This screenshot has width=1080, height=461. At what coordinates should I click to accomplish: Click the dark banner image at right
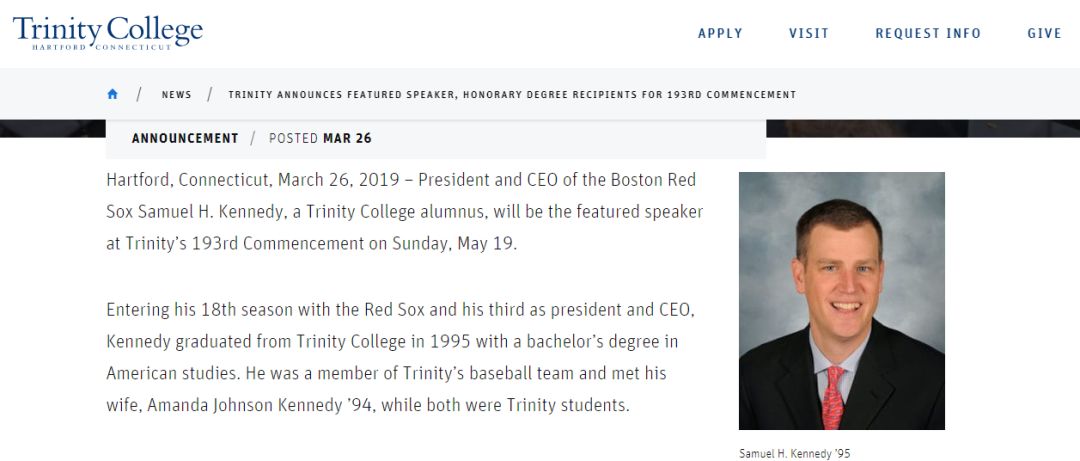coord(923,128)
